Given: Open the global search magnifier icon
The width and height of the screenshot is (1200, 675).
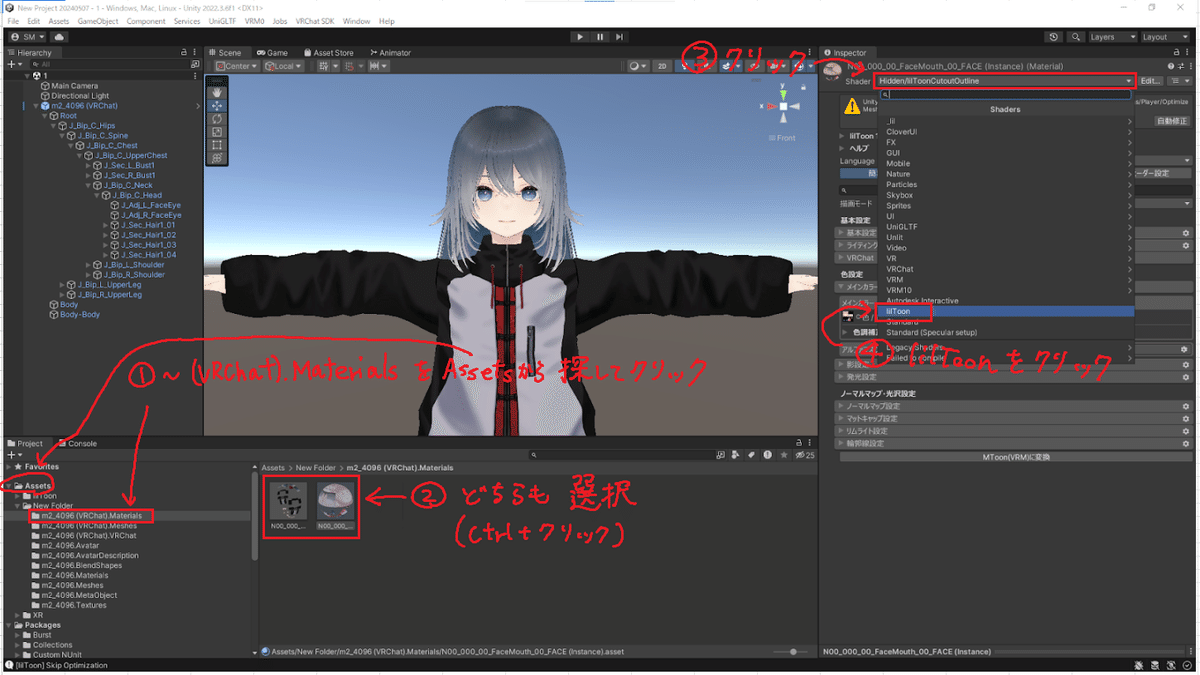Looking at the screenshot, I should [1076, 37].
